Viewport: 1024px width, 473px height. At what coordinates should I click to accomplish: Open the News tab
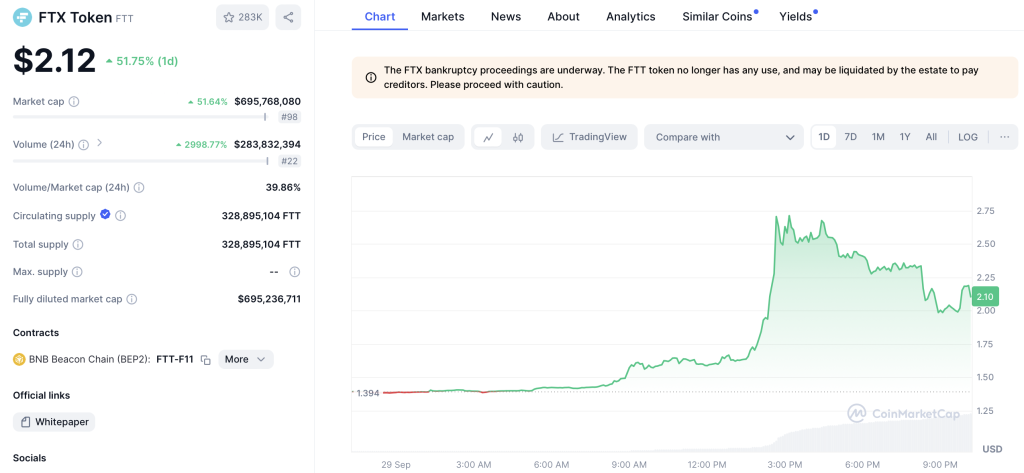[x=506, y=17]
